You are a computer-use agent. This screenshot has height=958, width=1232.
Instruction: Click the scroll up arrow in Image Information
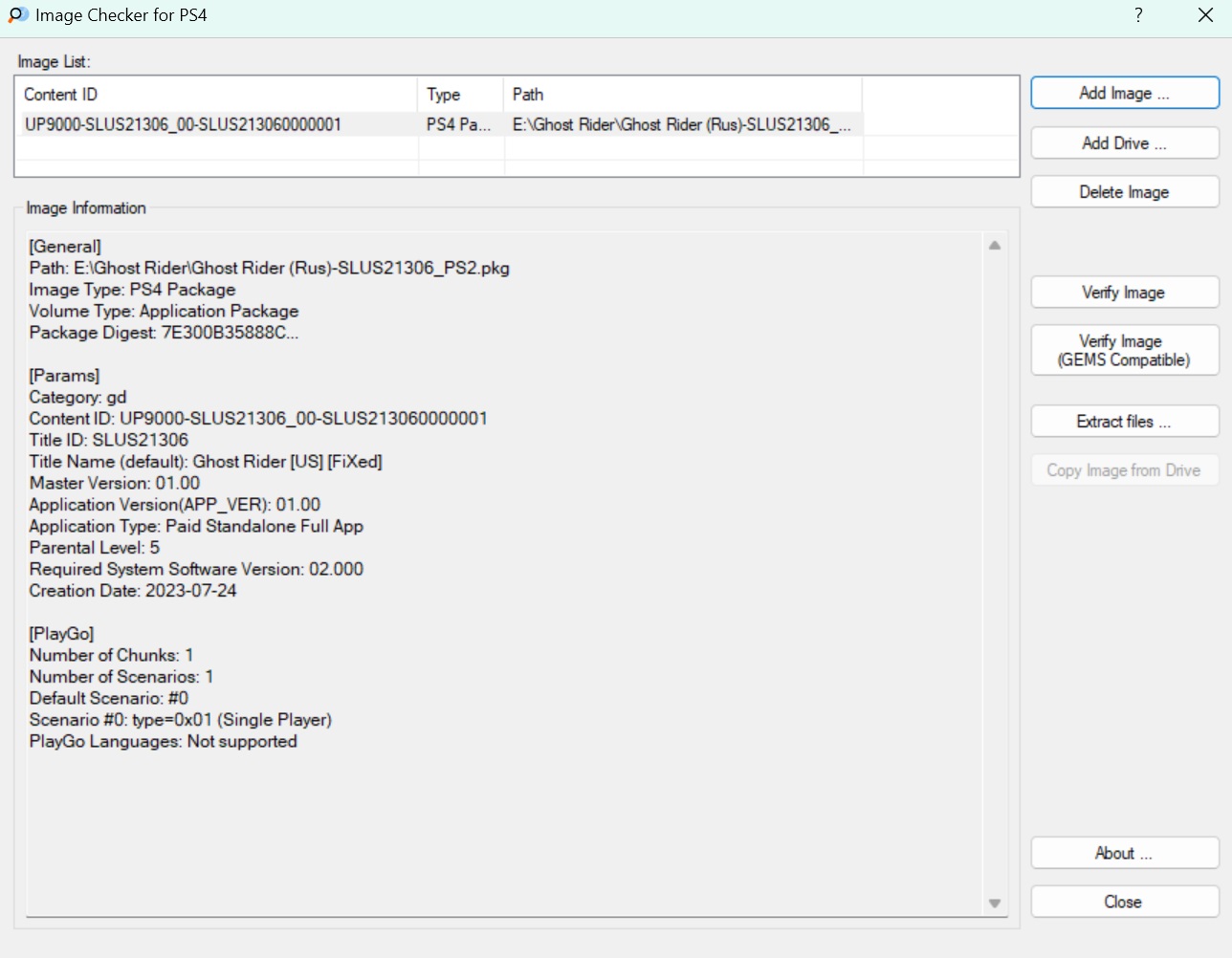[x=995, y=246]
